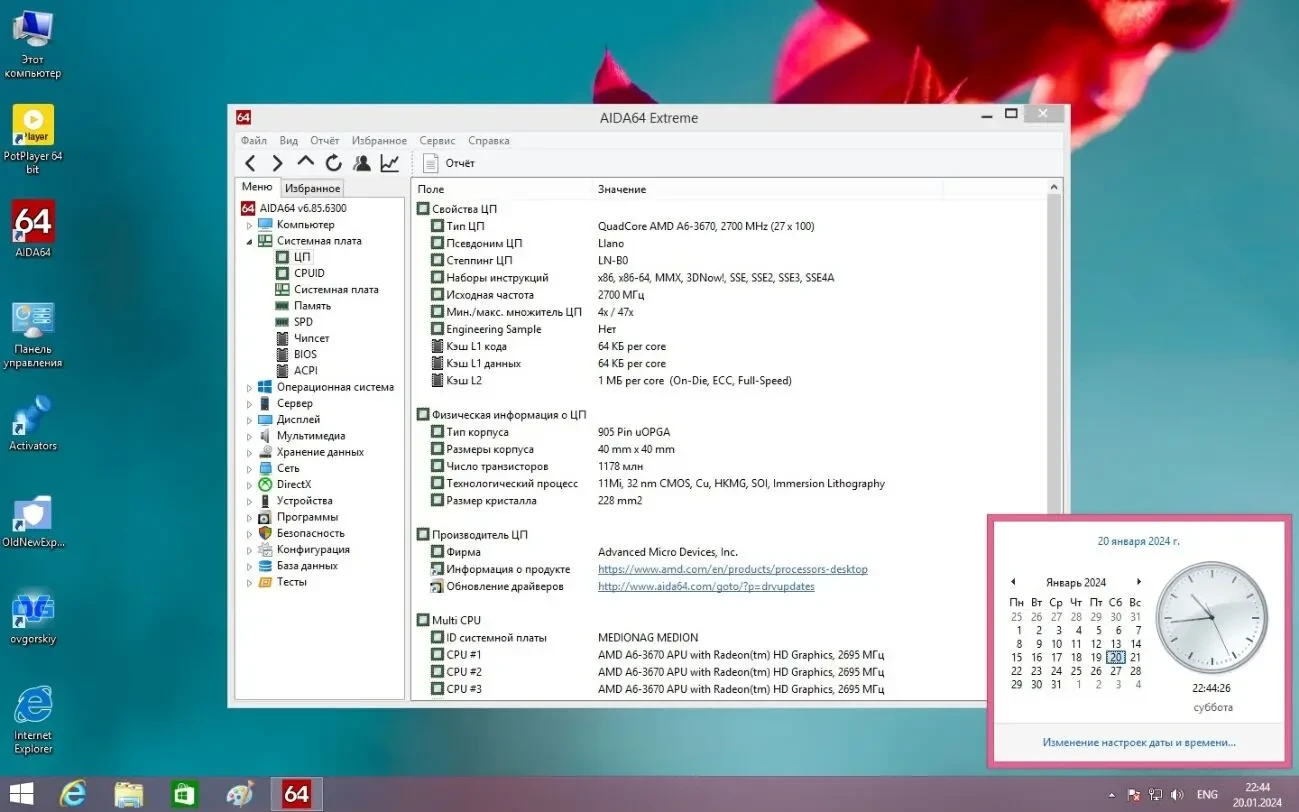Image resolution: width=1299 pixels, height=812 pixels.
Task: Click the Forward navigation arrow in AIDA64 toolbar
Action: pyautogui.click(x=278, y=162)
